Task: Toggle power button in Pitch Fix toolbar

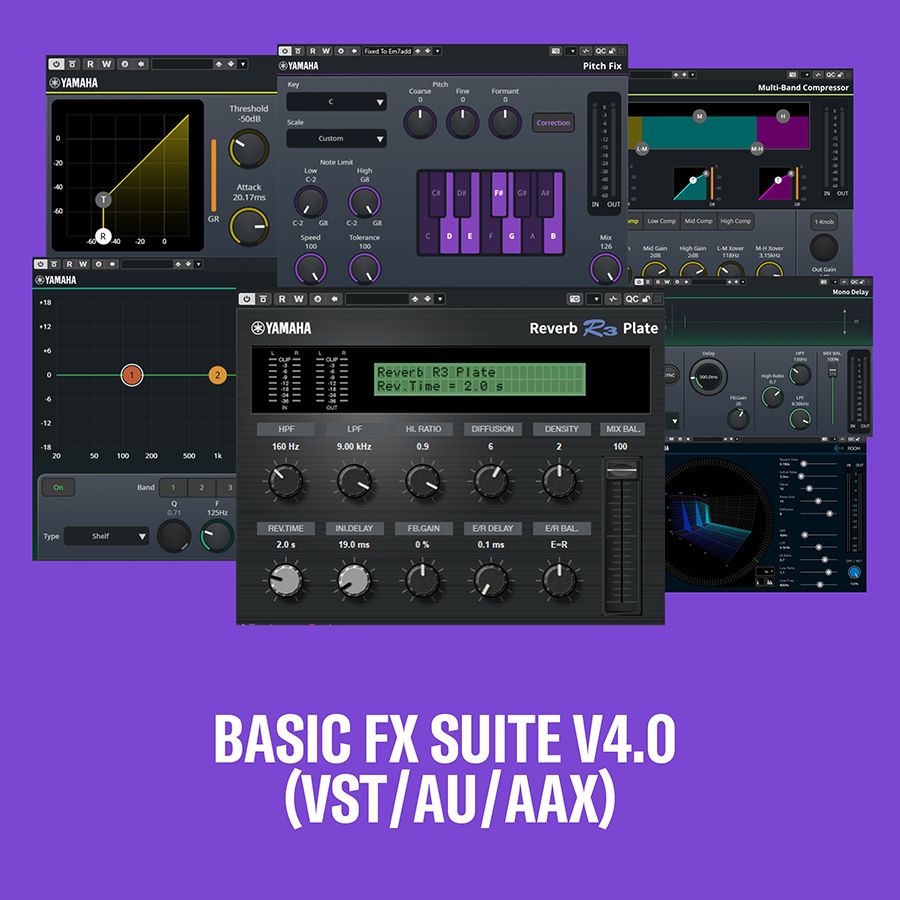Action: (x=285, y=51)
